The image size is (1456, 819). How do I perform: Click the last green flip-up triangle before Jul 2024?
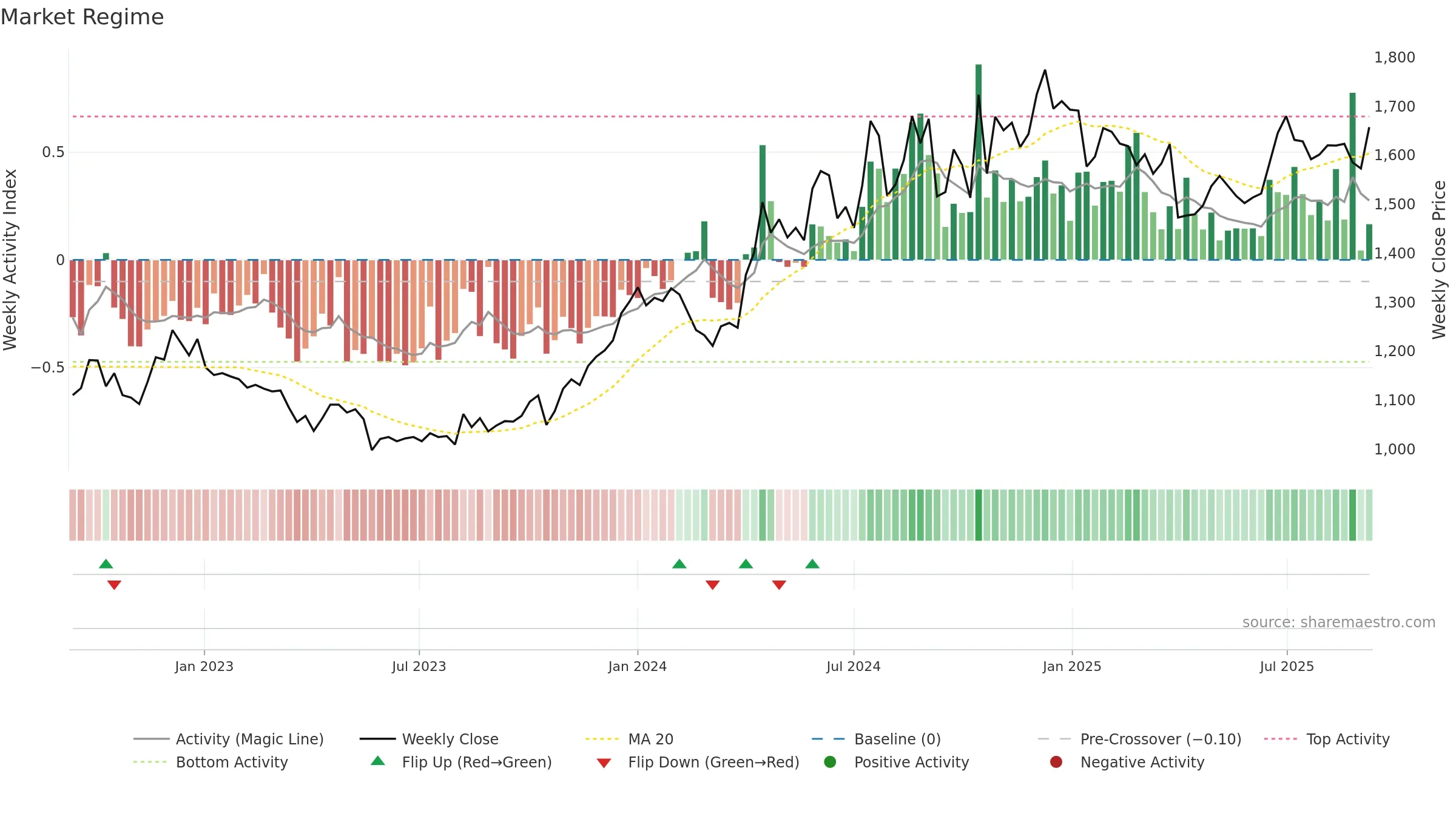(x=812, y=564)
